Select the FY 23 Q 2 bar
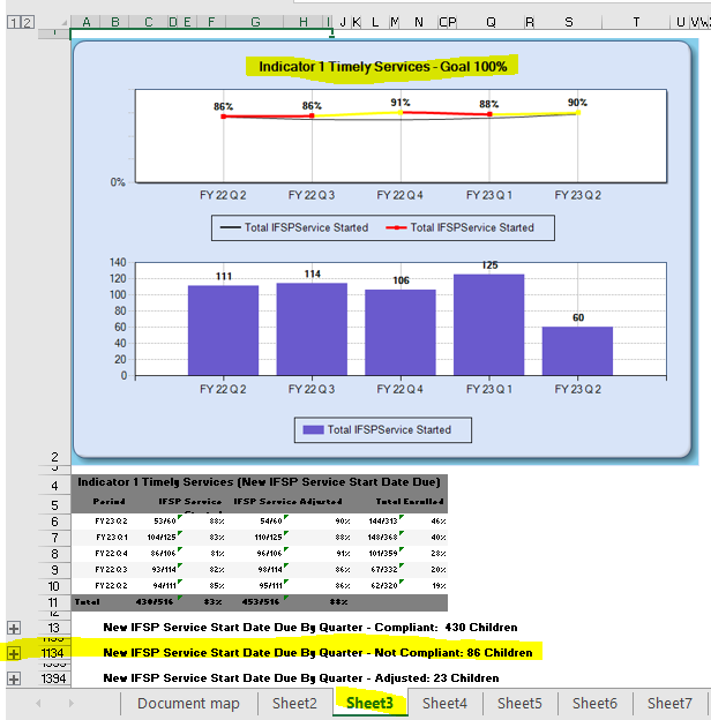Viewport: 712px width, 720px height. click(x=577, y=350)
